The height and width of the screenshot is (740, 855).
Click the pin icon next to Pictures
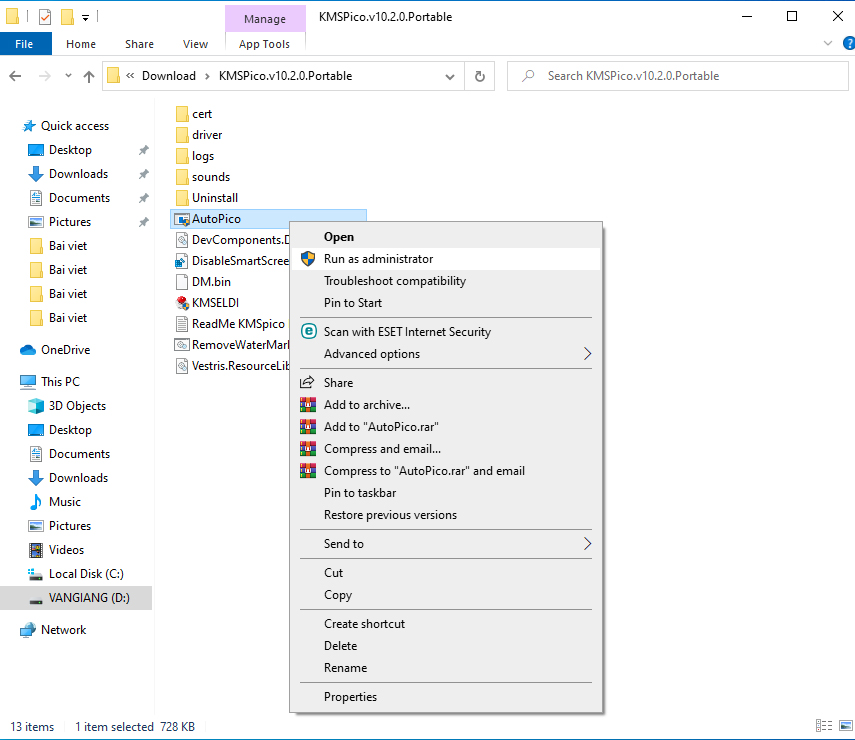143,222
